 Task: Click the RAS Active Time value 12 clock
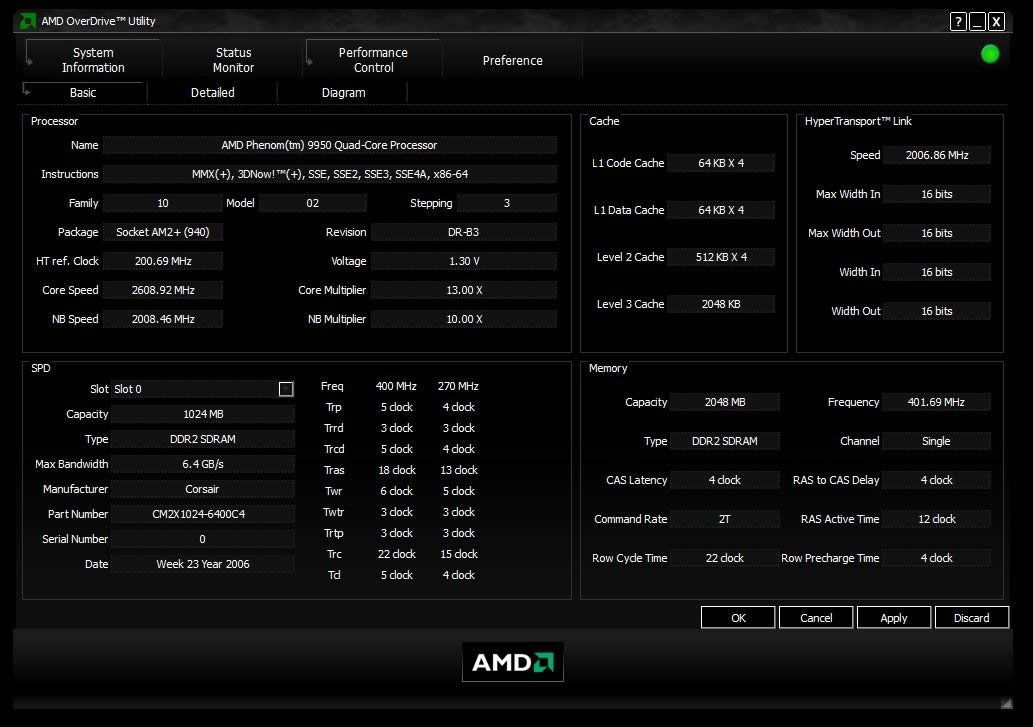point(936,520)
